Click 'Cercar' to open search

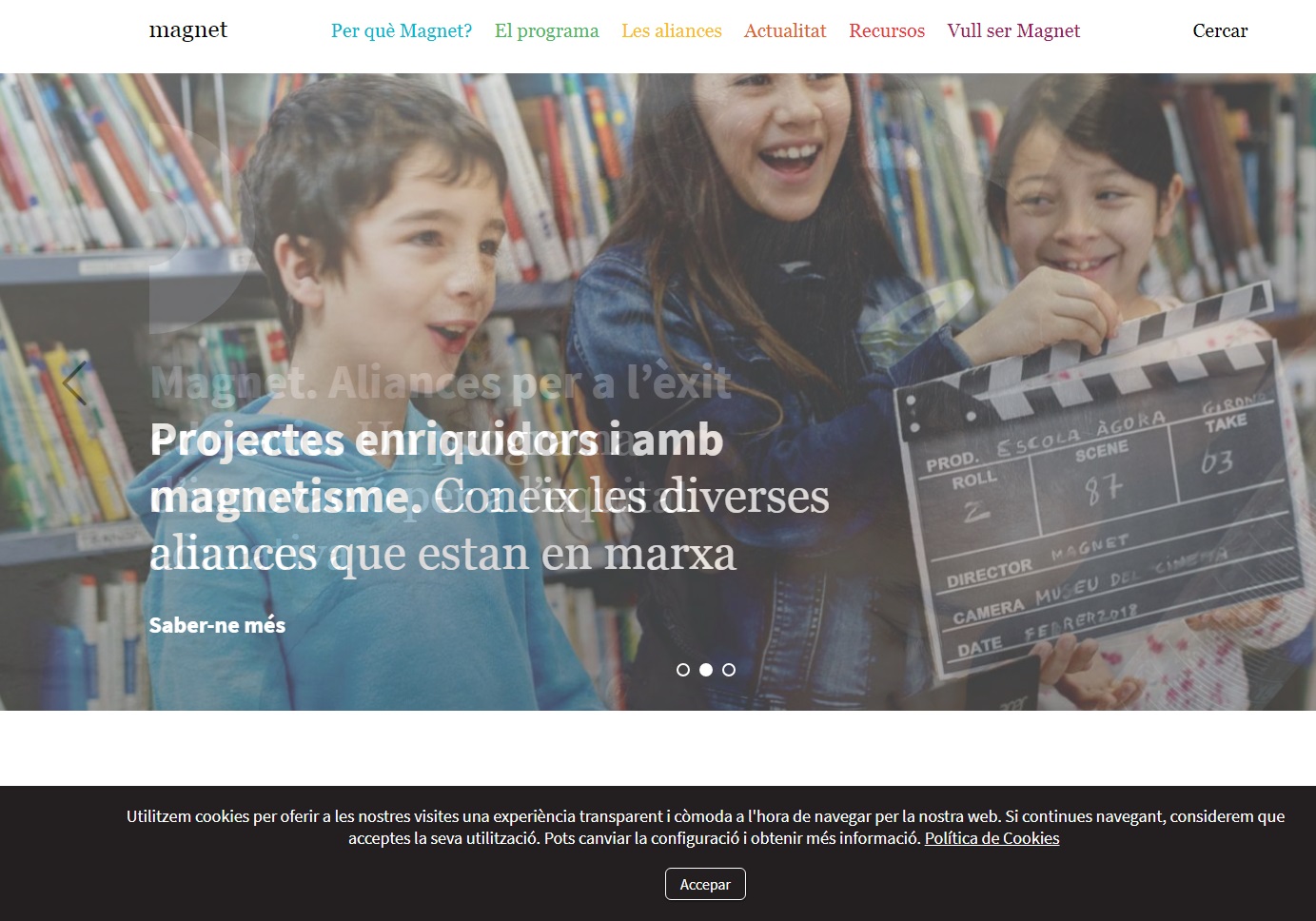pyautogui.click(x=1219, y=30)
